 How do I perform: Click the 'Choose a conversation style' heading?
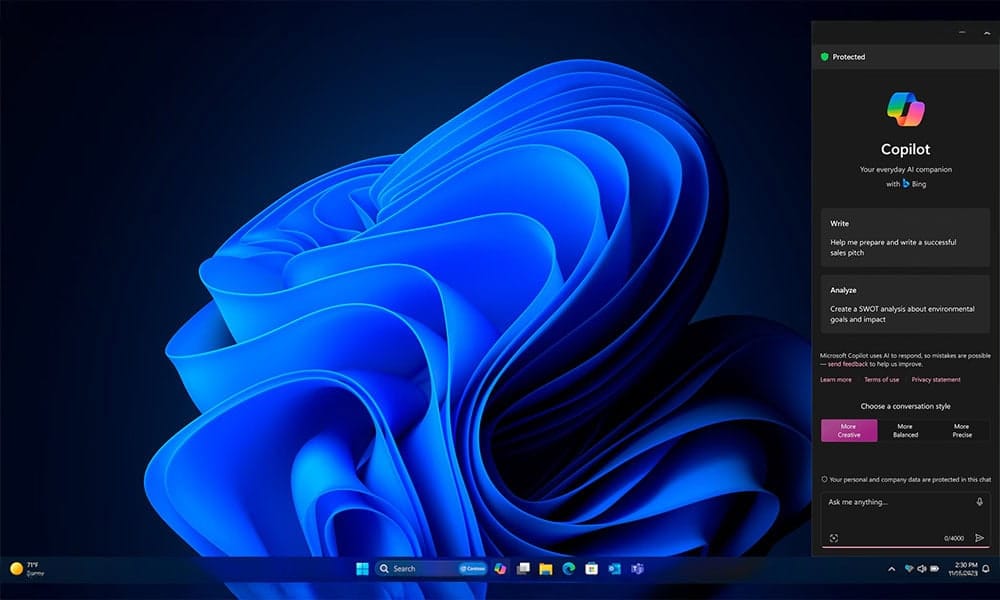pos(906,406)
